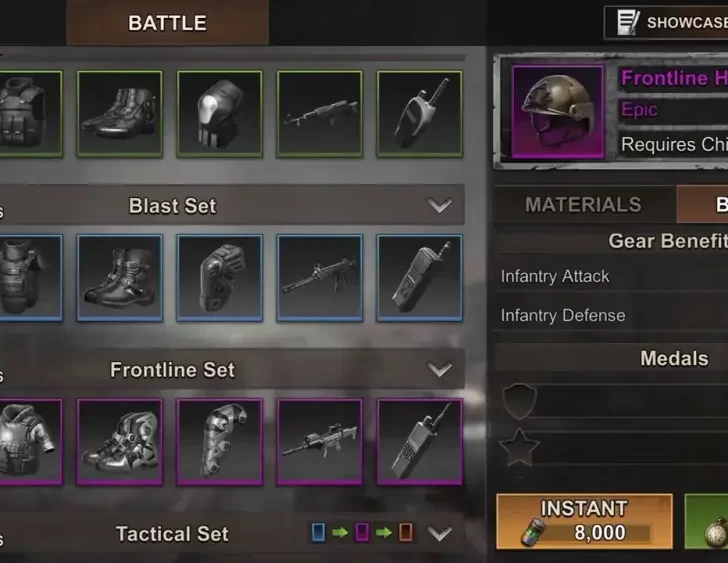Image resolution: width=728 pixels, height=563 pixels.
Task: Open the MATERIALS tab
Action: [x=583, y=204]
